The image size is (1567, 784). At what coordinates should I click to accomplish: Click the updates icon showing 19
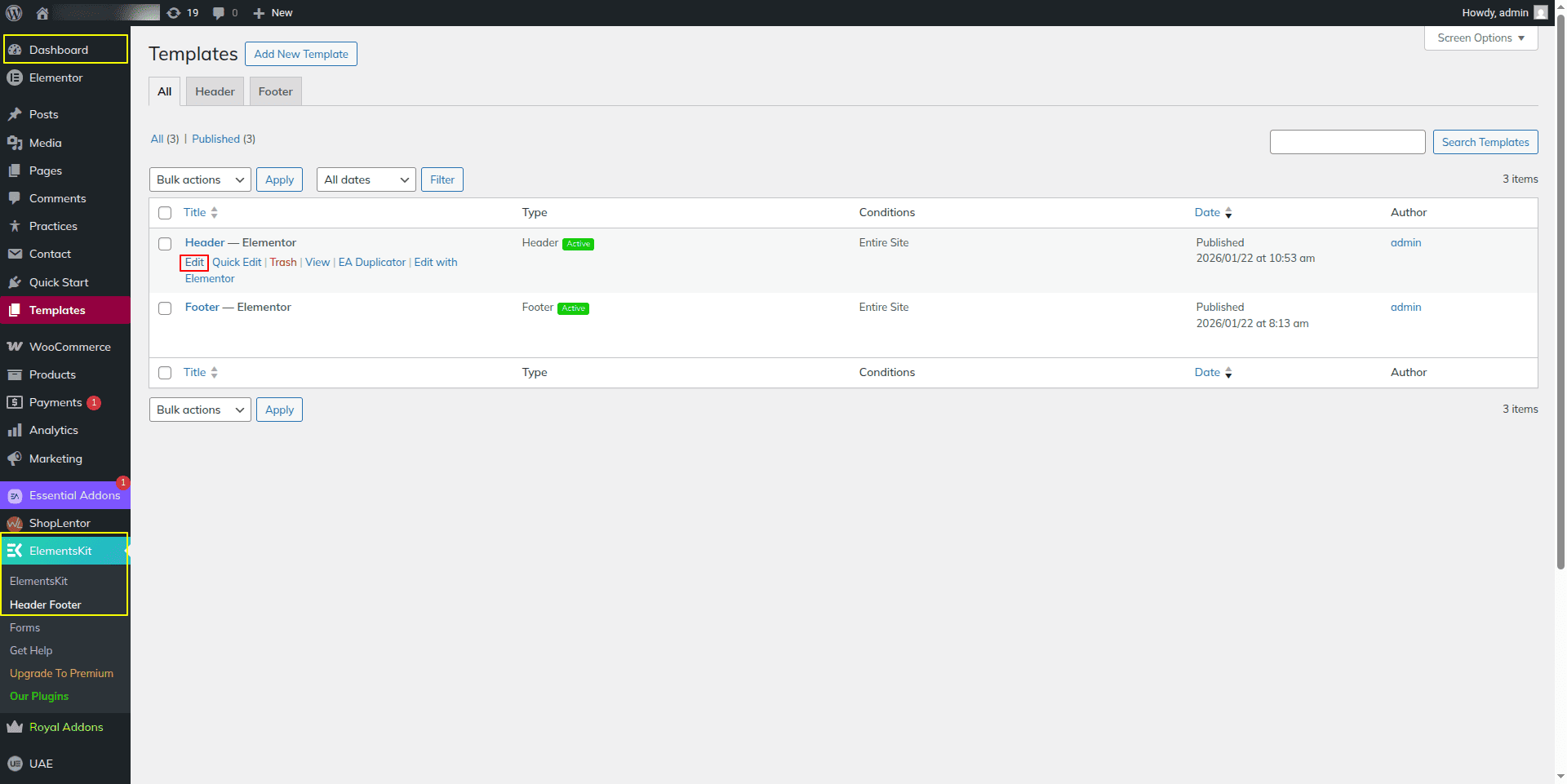(x=174, y=13)
